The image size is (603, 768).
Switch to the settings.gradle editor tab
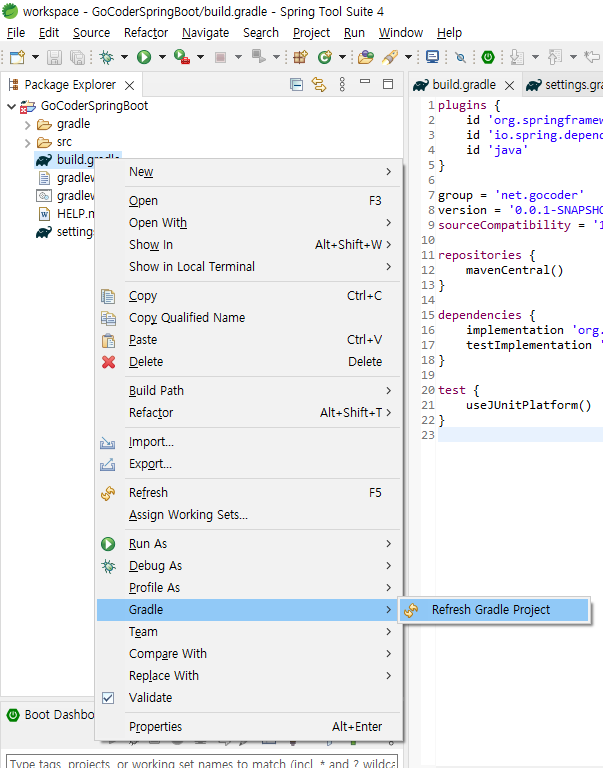[563, 85]
